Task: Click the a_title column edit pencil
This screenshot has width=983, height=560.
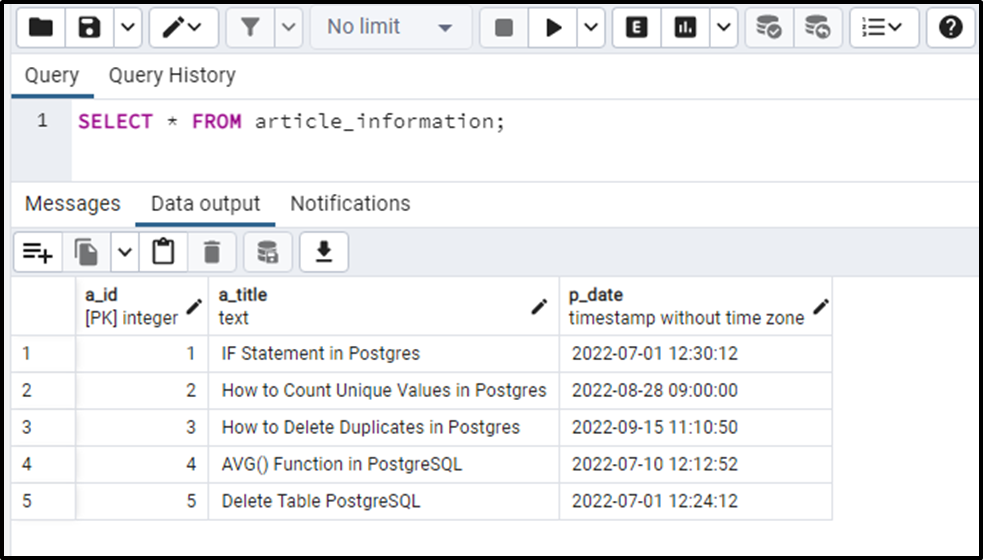Action: (x=540, y=306)
